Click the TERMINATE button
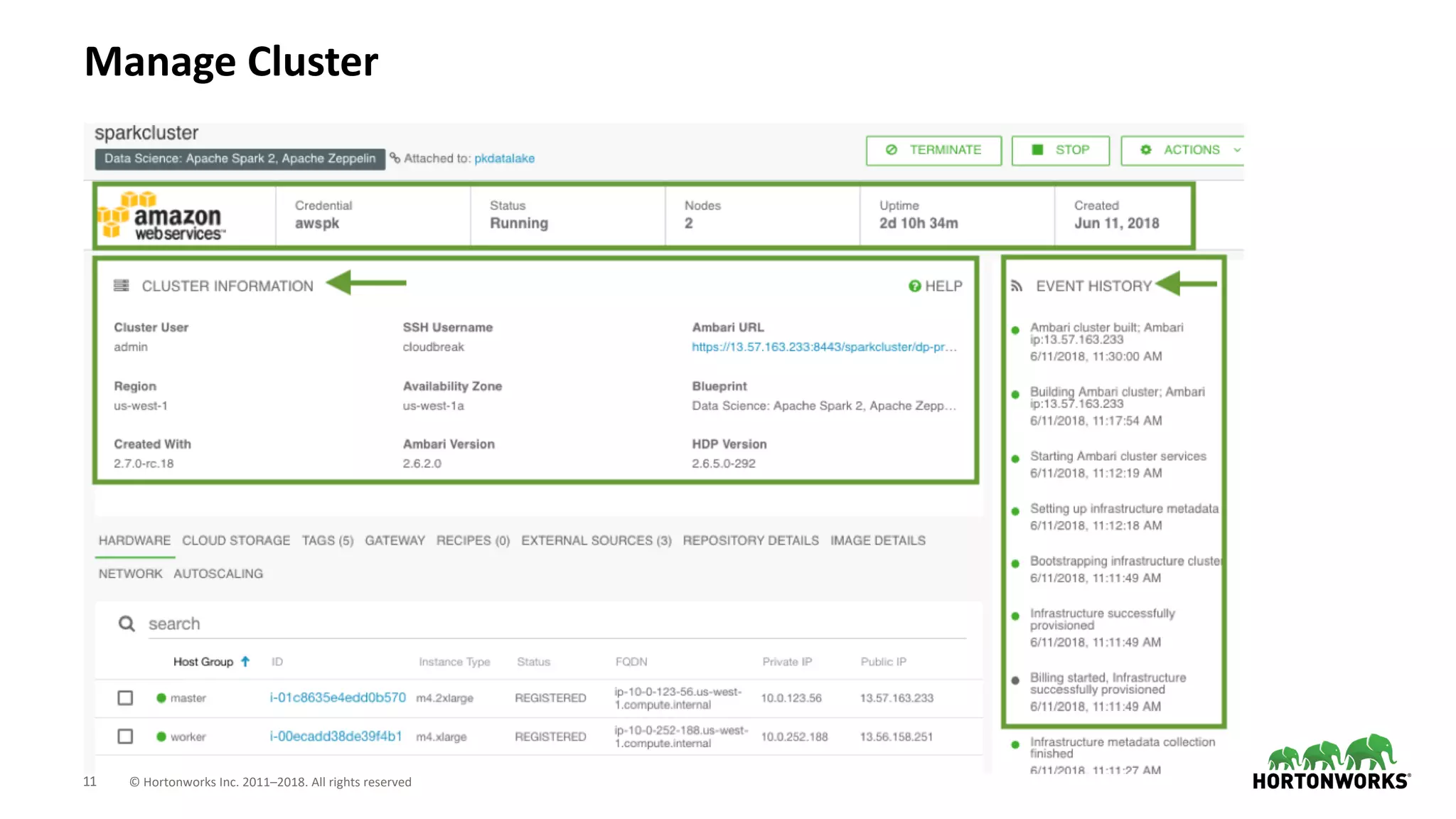 tap(933, 150)
